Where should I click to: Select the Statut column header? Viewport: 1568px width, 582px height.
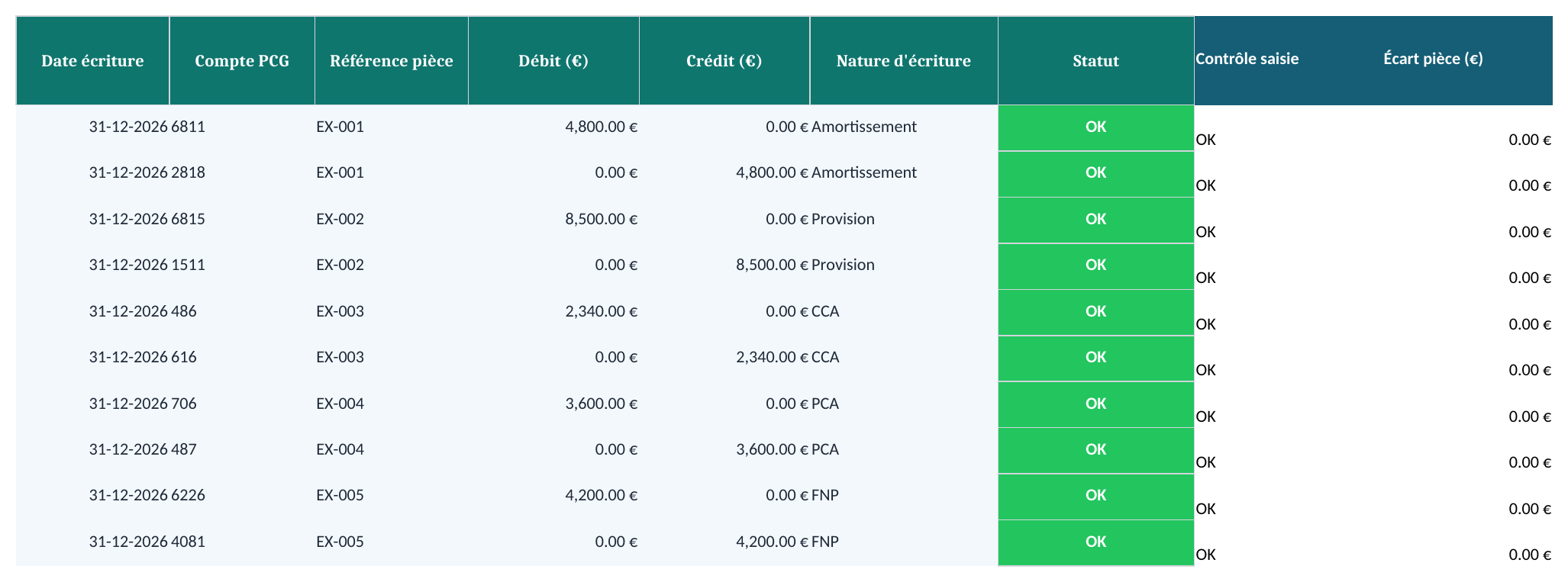(x=1095, y=61)
